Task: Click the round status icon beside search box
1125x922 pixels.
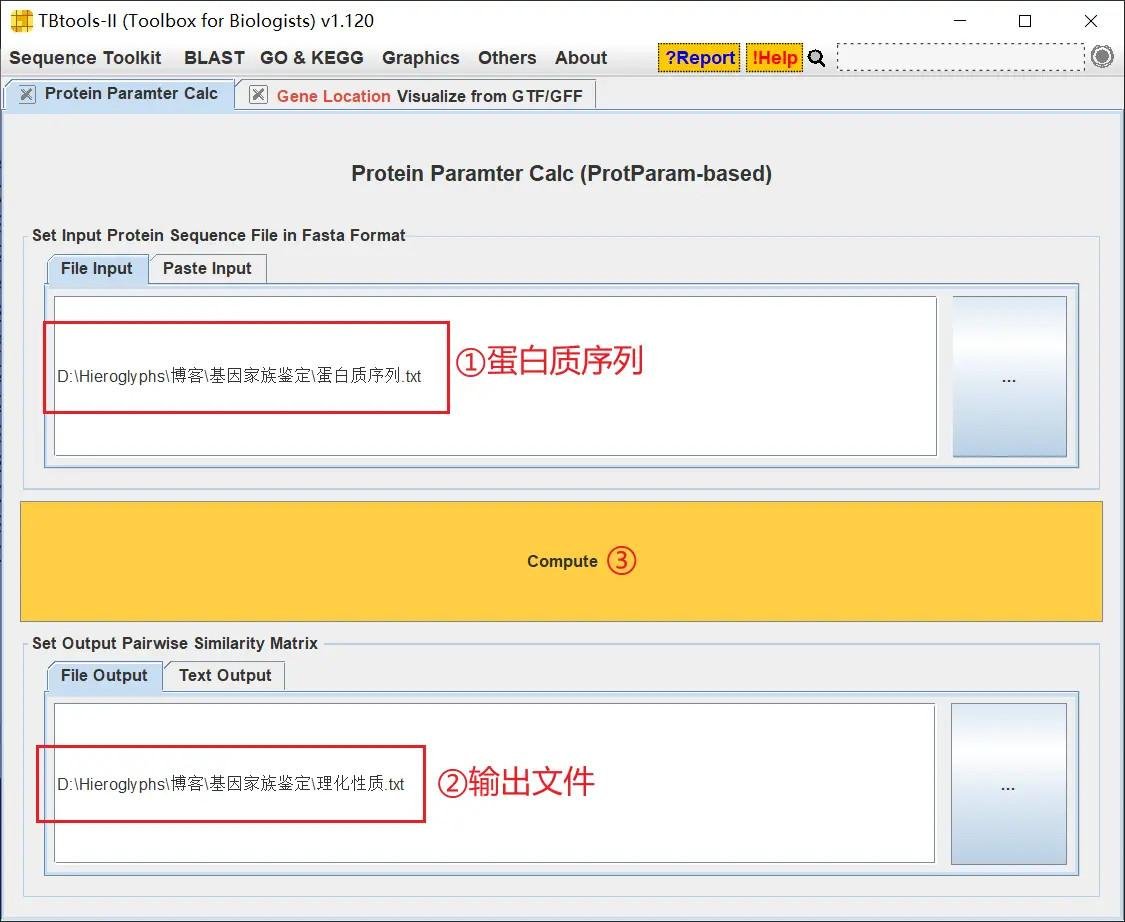Action: pos(1102,57)
